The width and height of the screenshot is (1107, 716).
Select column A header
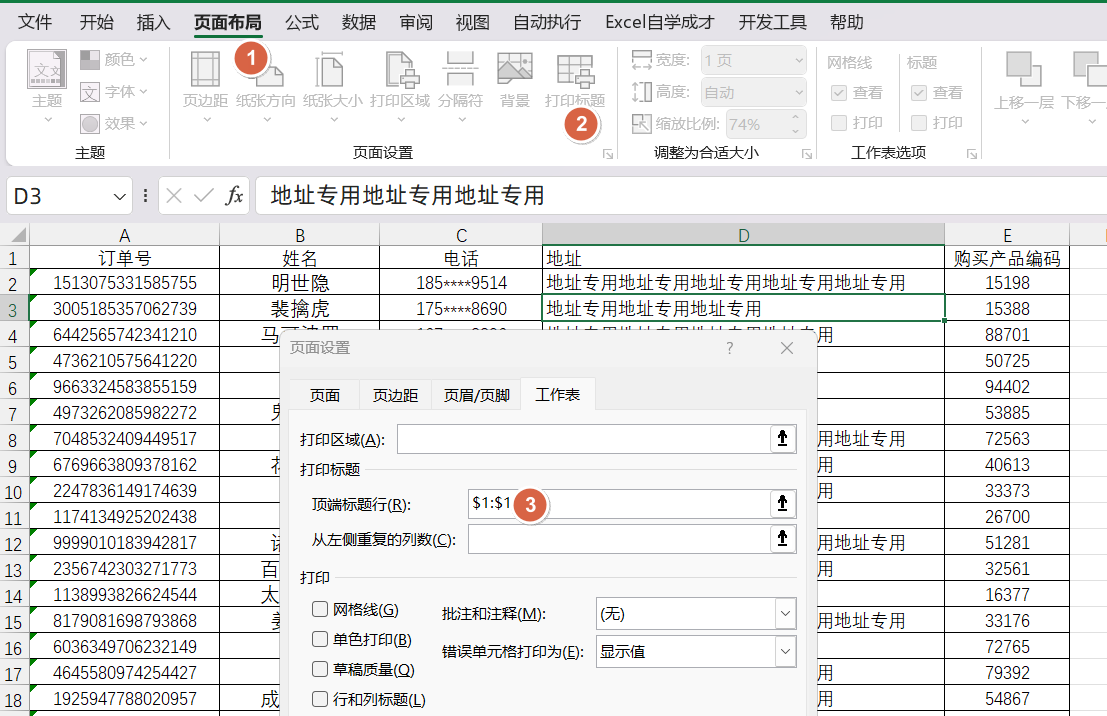124,235
